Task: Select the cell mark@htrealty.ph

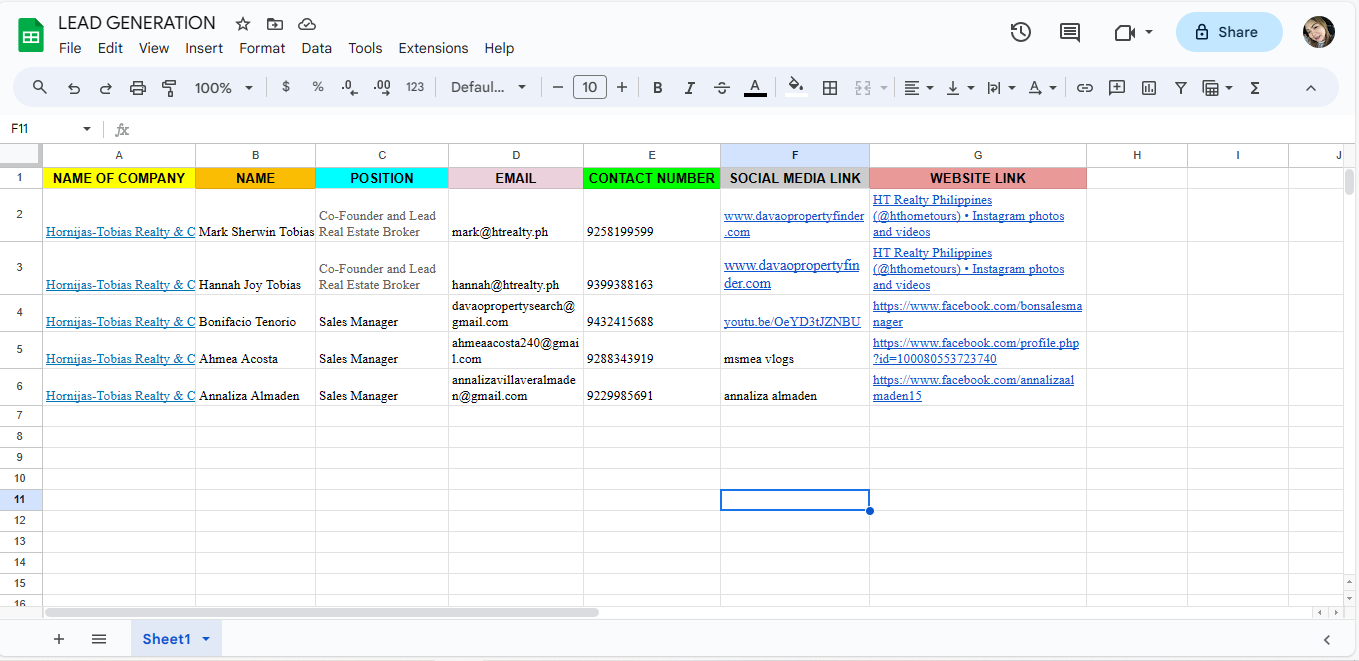Action: pyautogui.click(x=516, y=215)
